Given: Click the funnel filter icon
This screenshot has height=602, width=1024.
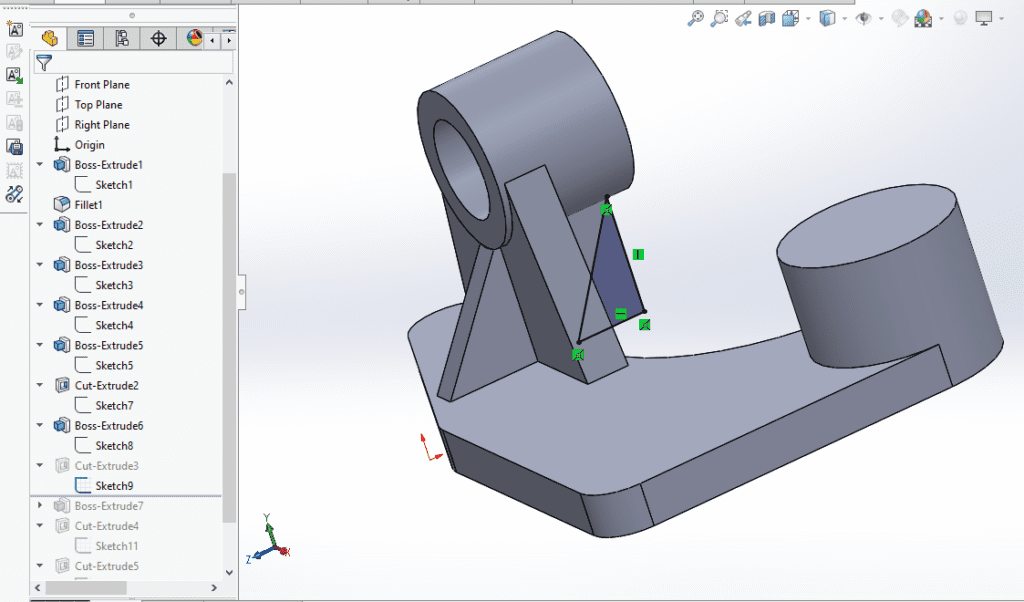Looking at the screenshot, I should 44,63.
